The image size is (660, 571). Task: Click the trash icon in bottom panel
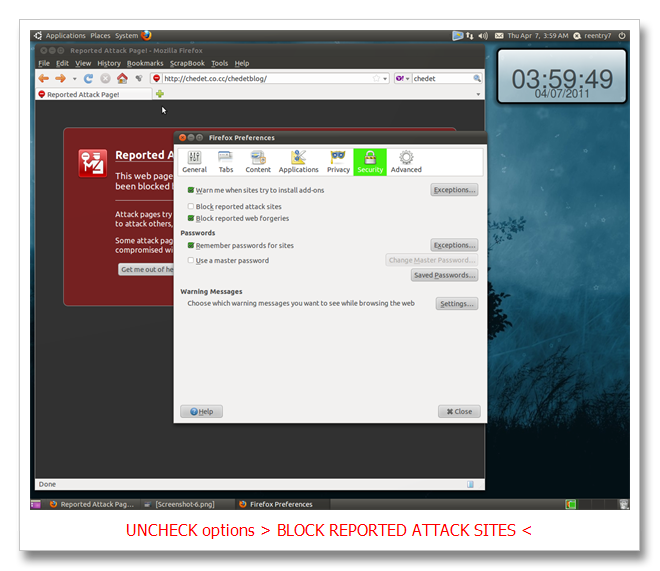click(623, 504)
